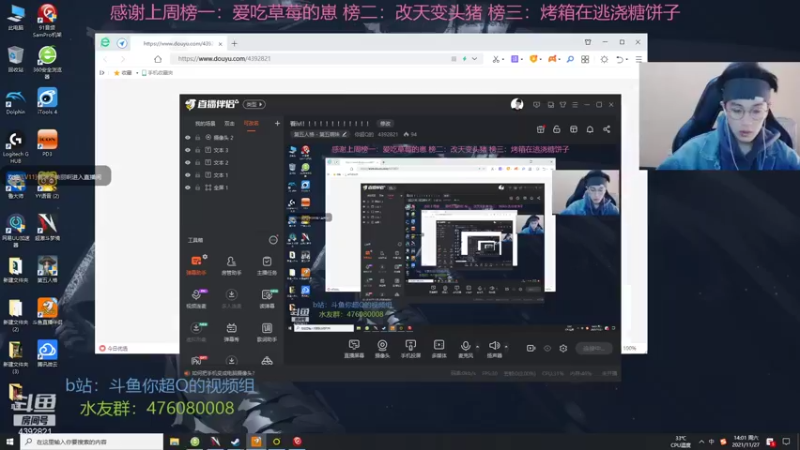
Task: Add 多媒体 multimedia source
Action: tap(439, 348)
